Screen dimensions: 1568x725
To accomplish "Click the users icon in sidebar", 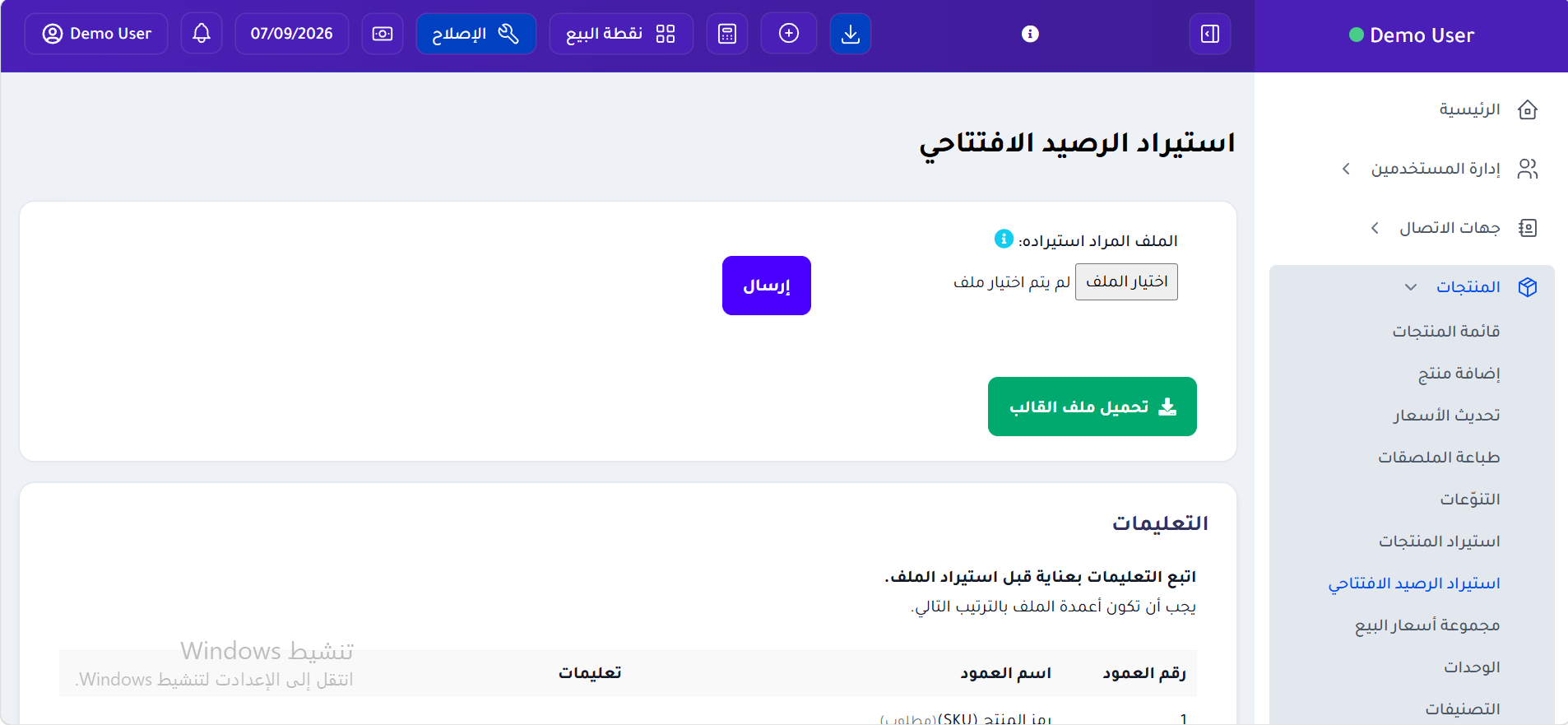I will click(1528, 169).
